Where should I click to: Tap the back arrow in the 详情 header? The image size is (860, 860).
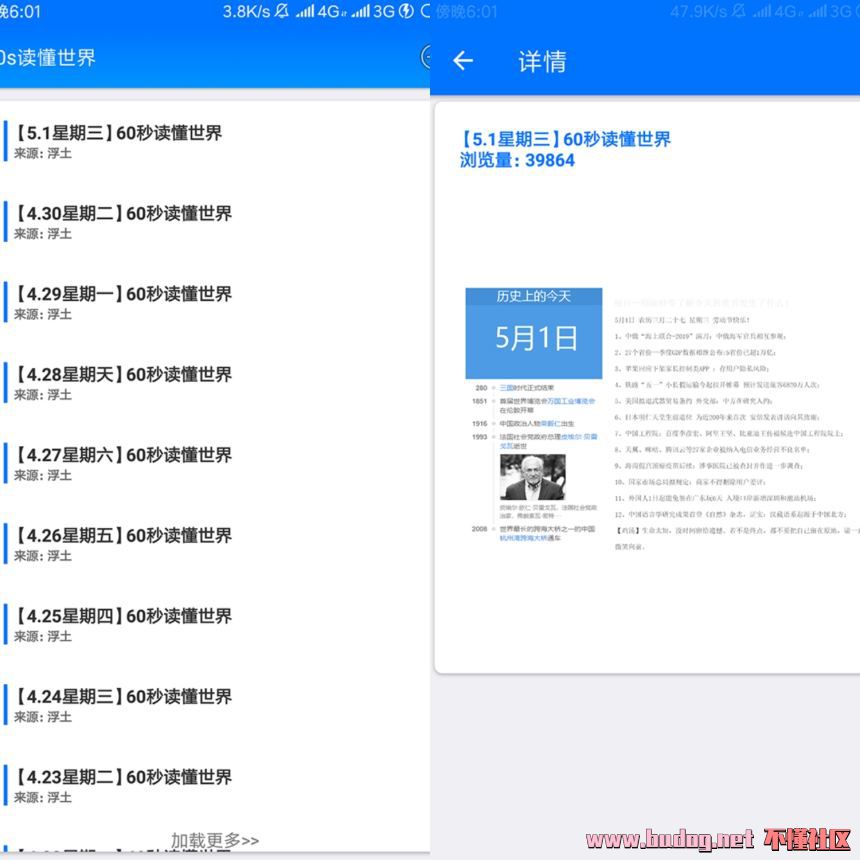pos(463,60)
